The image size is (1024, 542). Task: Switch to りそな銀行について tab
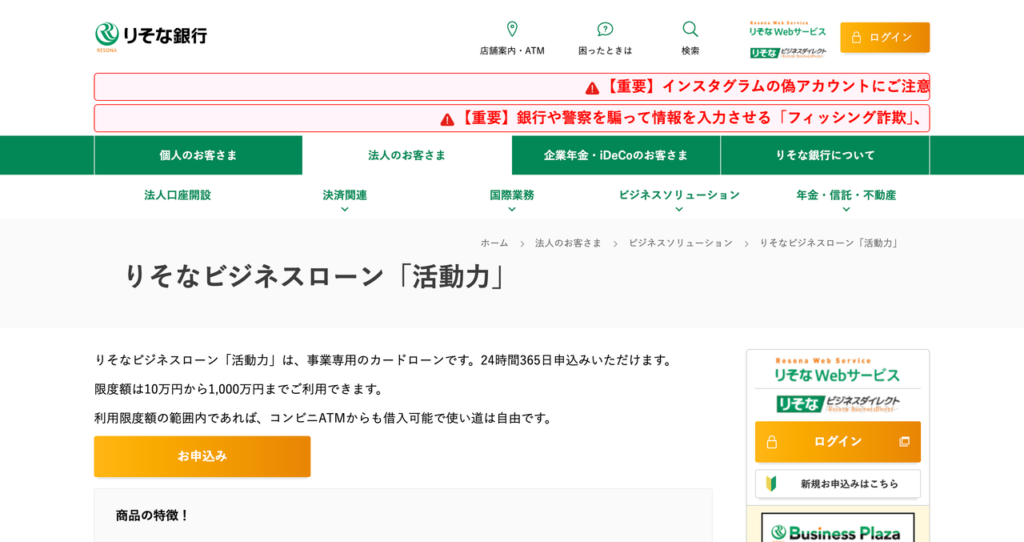pos(825,155)
